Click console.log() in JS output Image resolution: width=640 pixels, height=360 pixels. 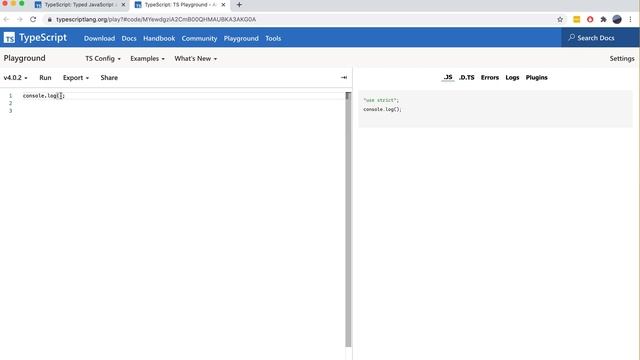pyautogui.click(x=382, y=109)
